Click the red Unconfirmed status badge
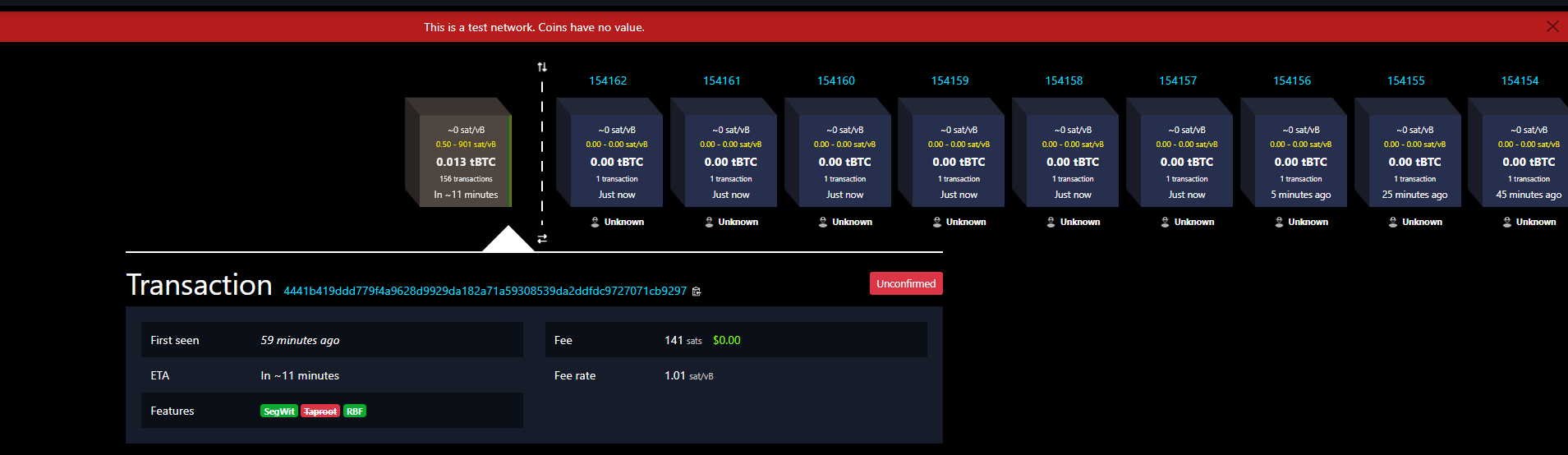 pos(906,283)
